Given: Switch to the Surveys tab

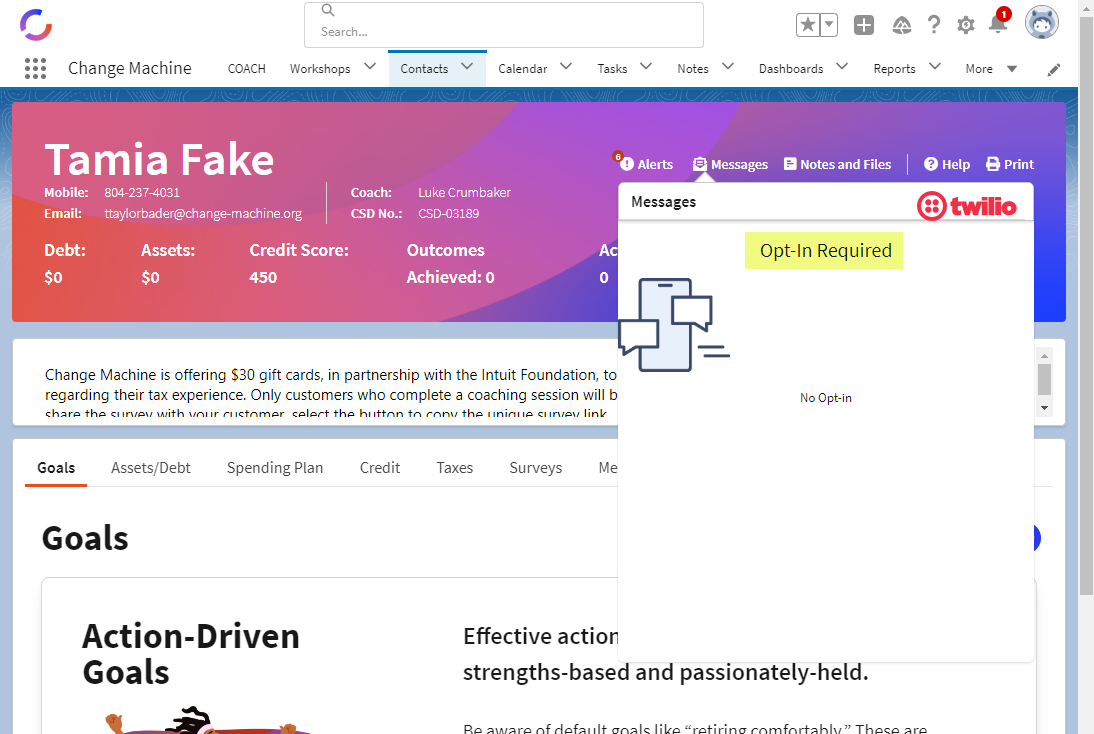Looking at the screenshot, I should point(535,467).
